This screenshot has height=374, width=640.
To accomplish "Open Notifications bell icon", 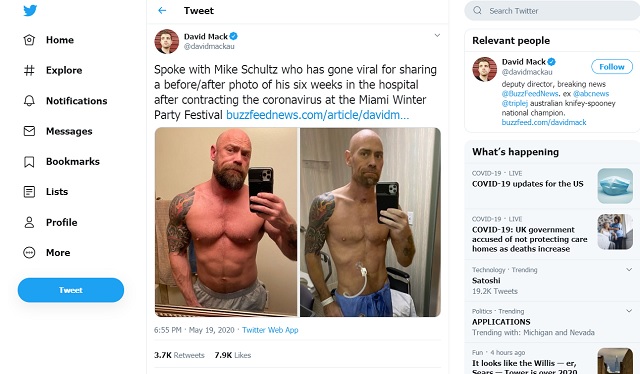I will tap(29, 101).
